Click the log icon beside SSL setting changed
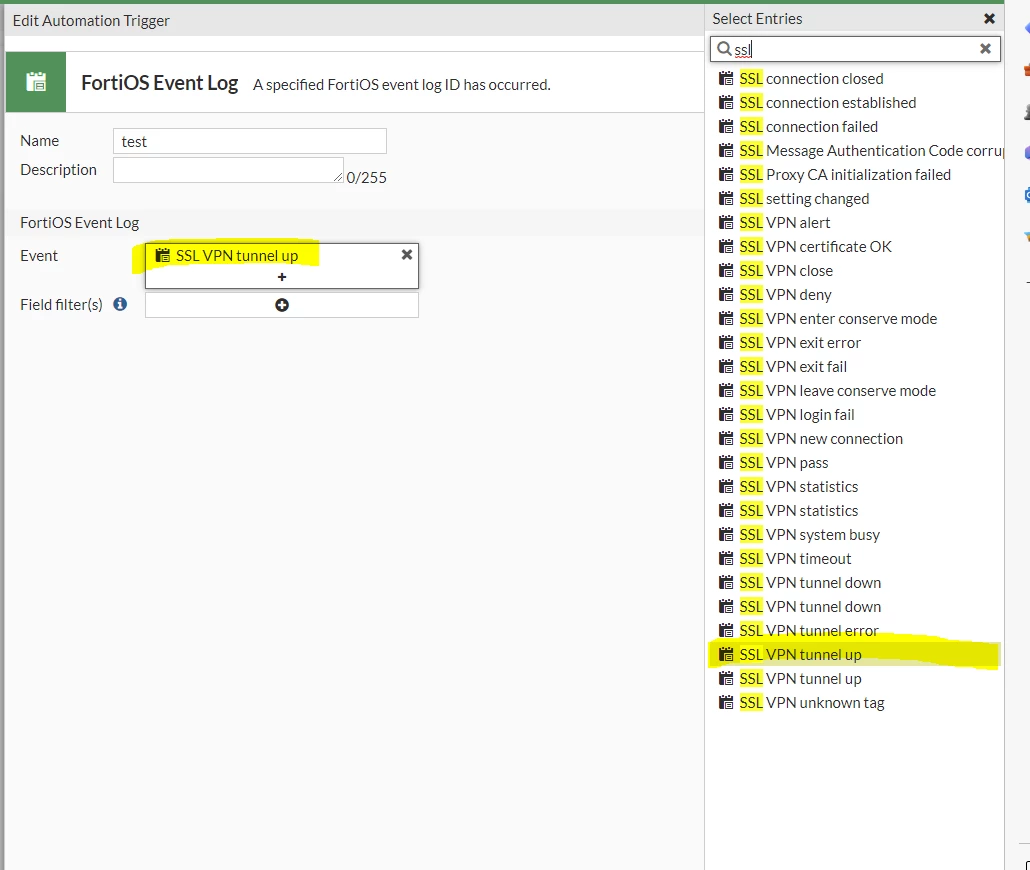The width and height of the screenshot is (1030, 870). [726, 198]
